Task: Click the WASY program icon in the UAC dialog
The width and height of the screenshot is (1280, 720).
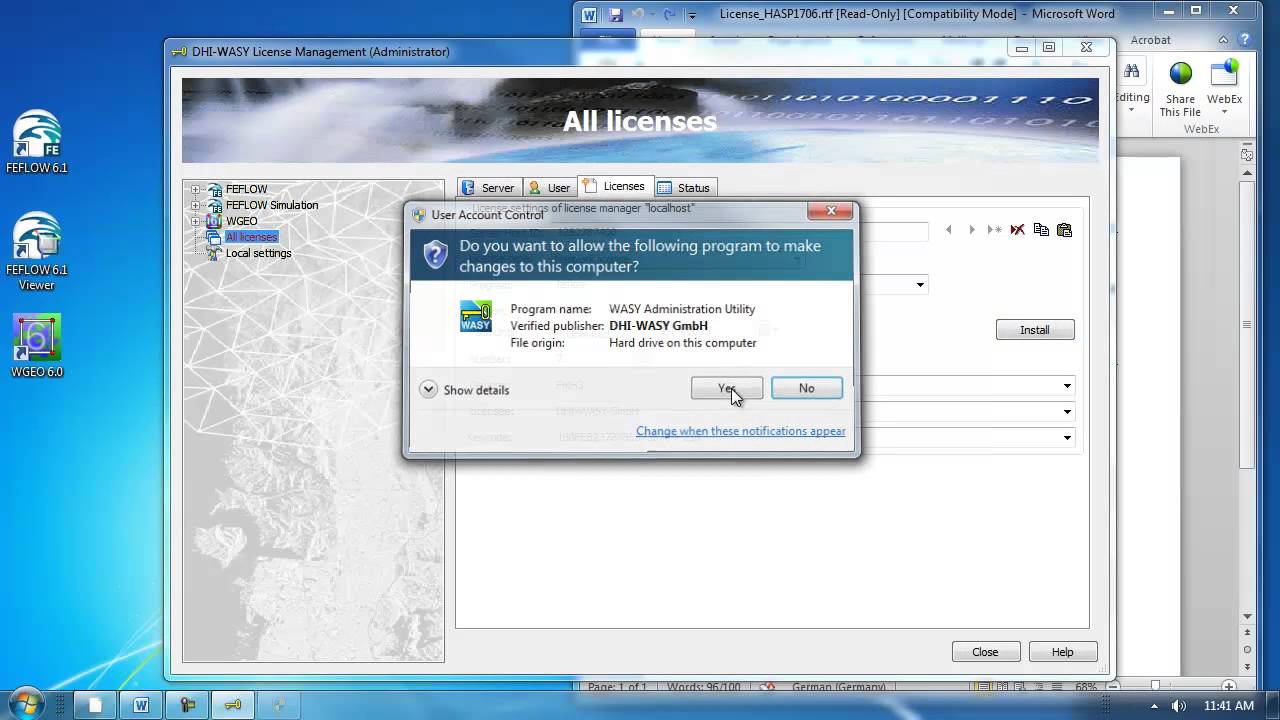Action: pos(476,316)
